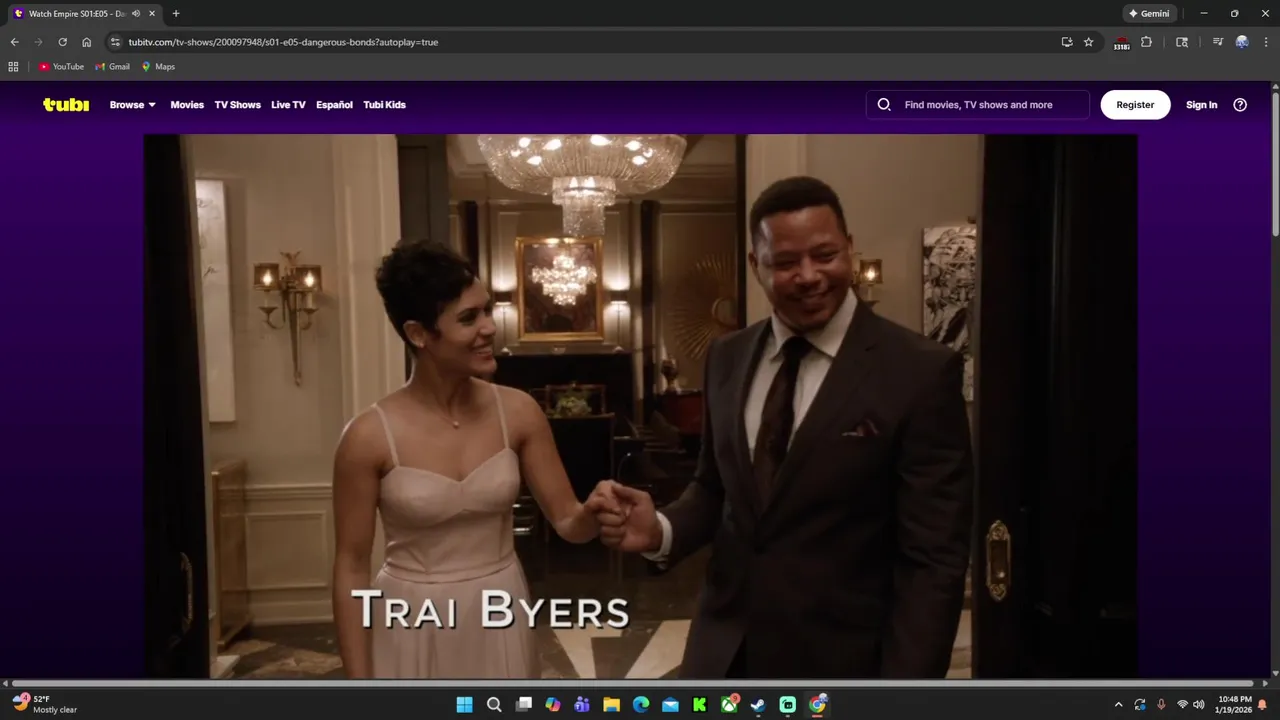Close the Watch Empire tab
Viewport: 1280px width, 720px height.
pos(151,14)
